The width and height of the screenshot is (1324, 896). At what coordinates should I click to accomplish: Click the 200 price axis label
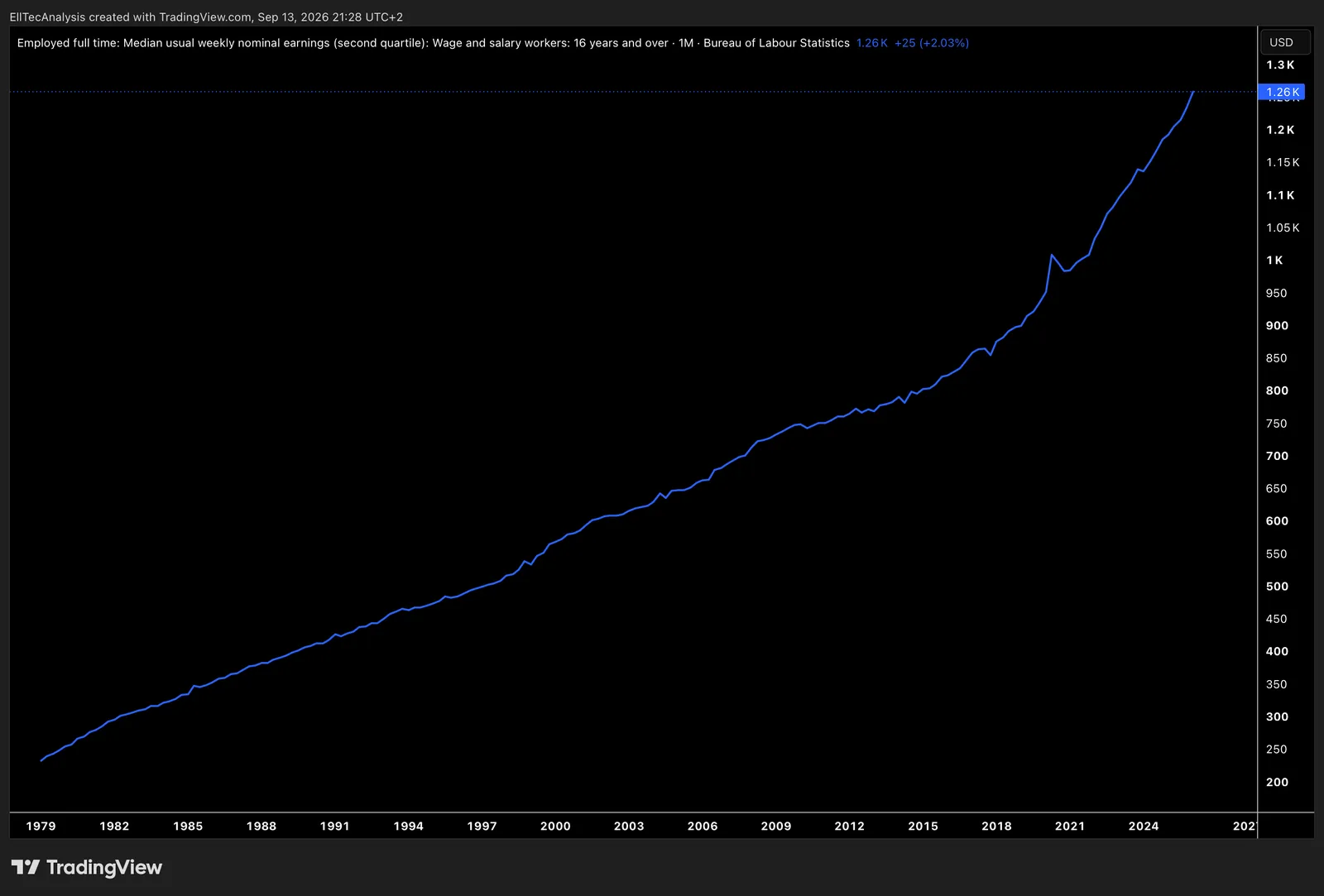[x=1277, y=782]
